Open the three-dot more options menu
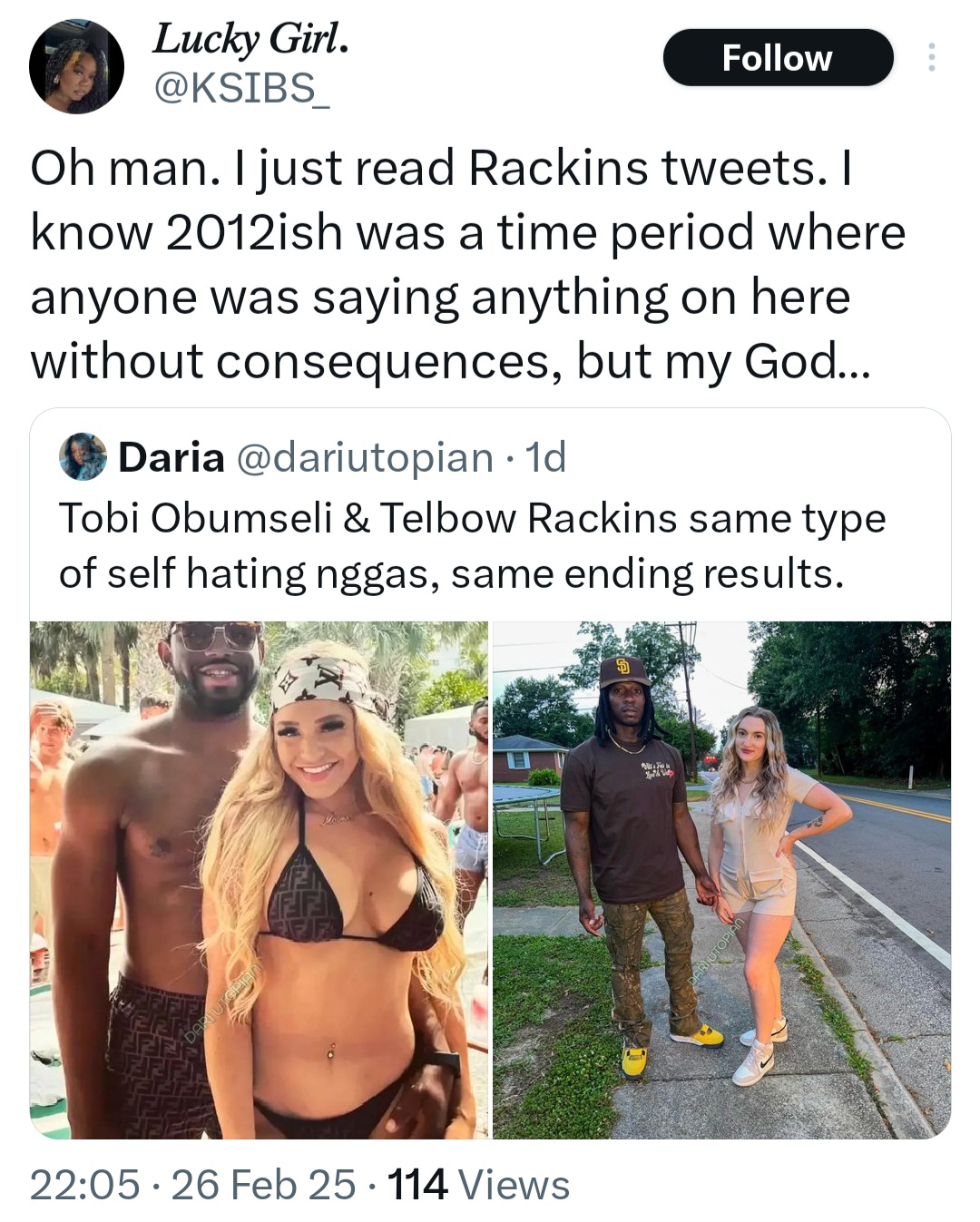 point(930,58)
